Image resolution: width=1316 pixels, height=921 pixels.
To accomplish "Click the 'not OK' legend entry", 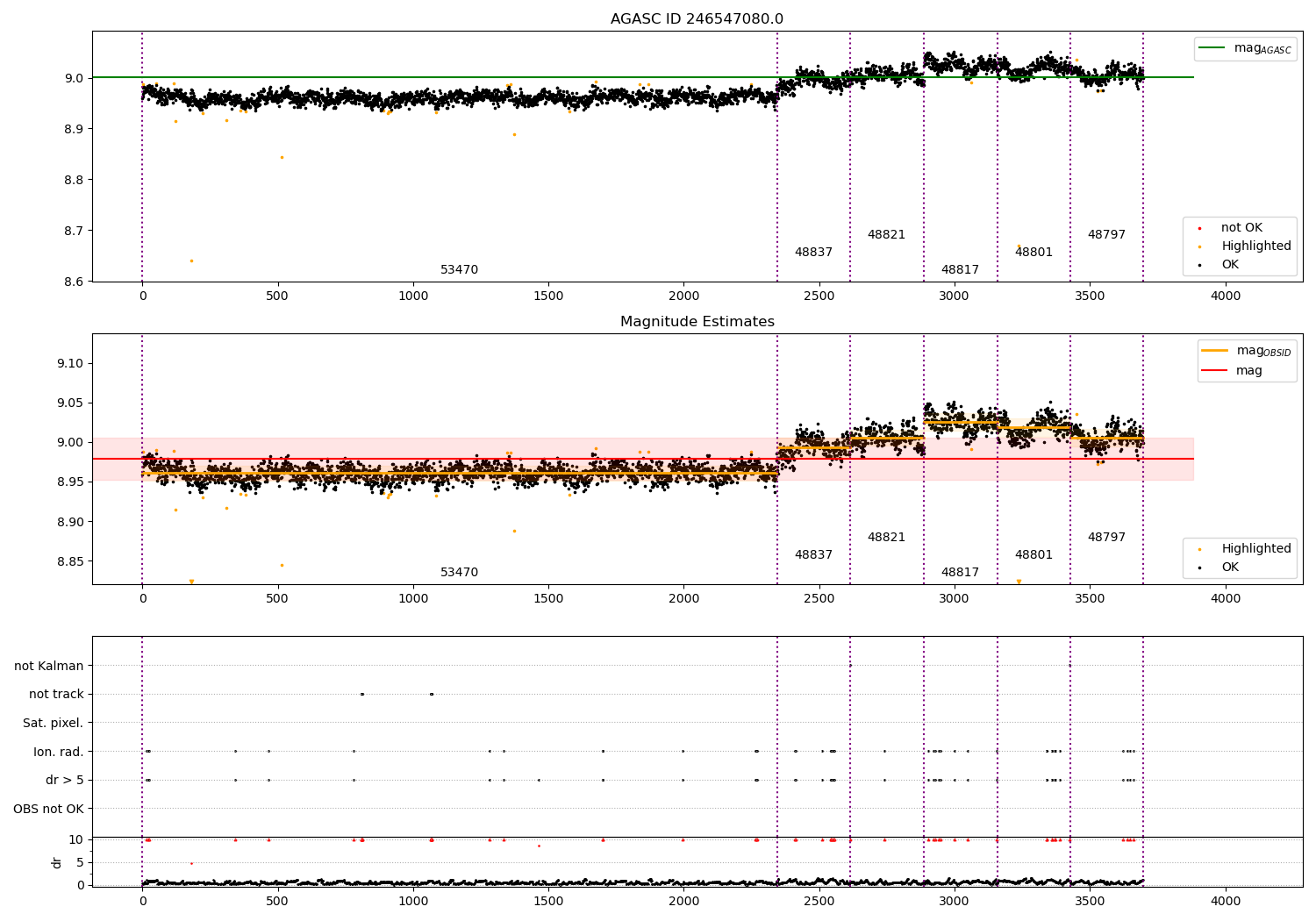I will click(1241, 228).
